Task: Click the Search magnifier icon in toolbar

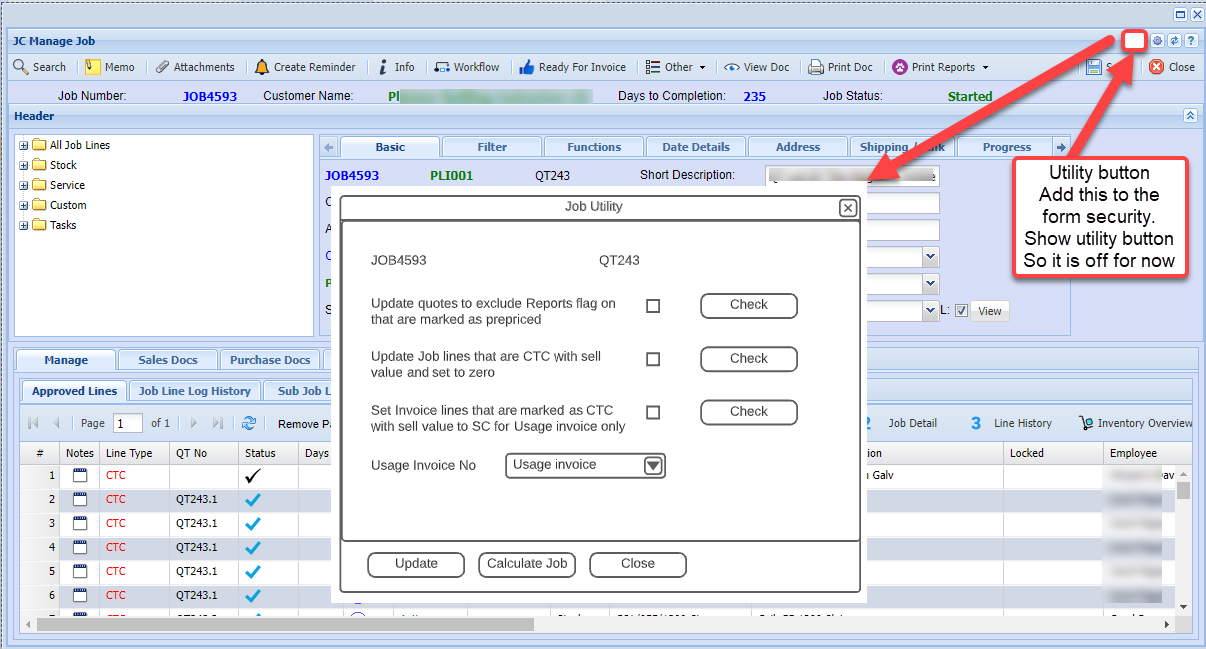Action: (21, 67)
